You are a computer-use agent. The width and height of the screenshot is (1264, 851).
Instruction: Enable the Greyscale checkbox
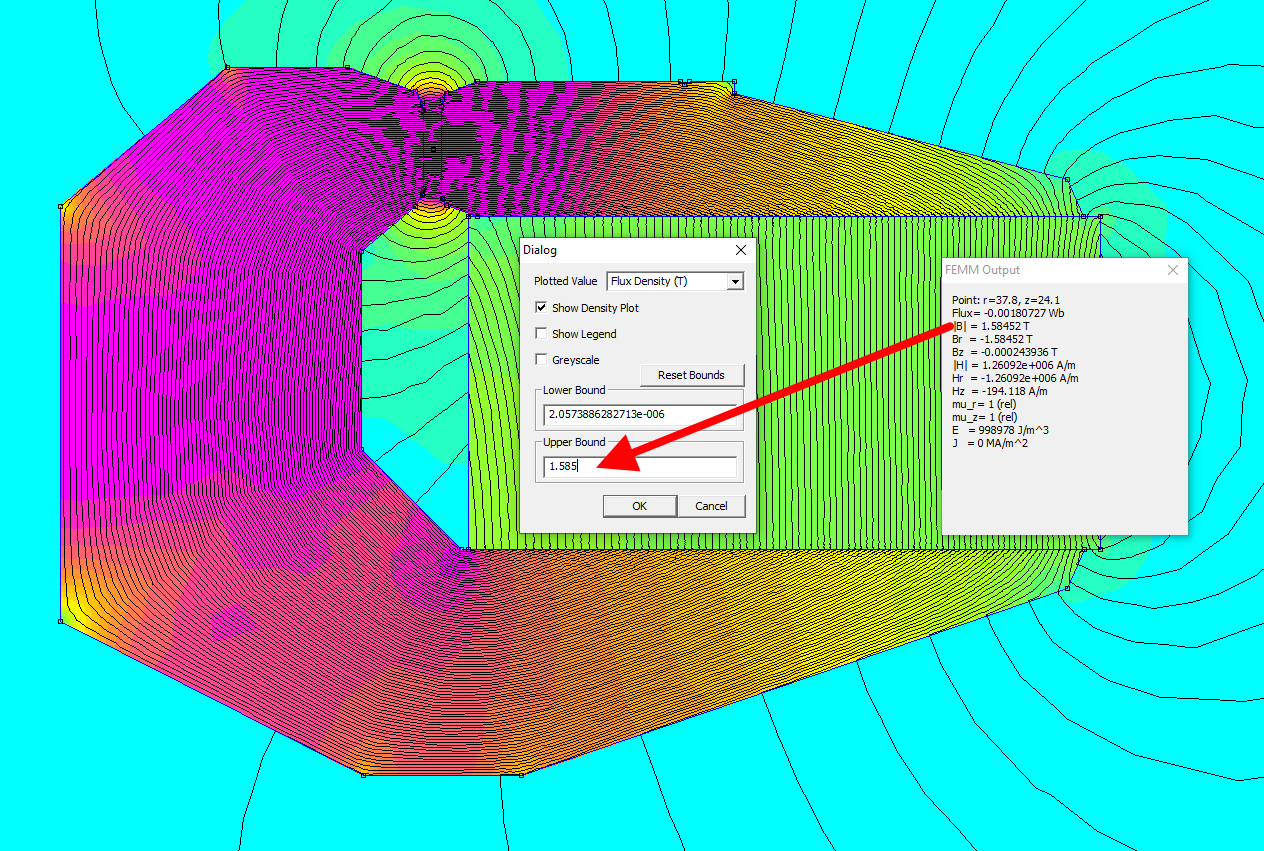[542, 360]
